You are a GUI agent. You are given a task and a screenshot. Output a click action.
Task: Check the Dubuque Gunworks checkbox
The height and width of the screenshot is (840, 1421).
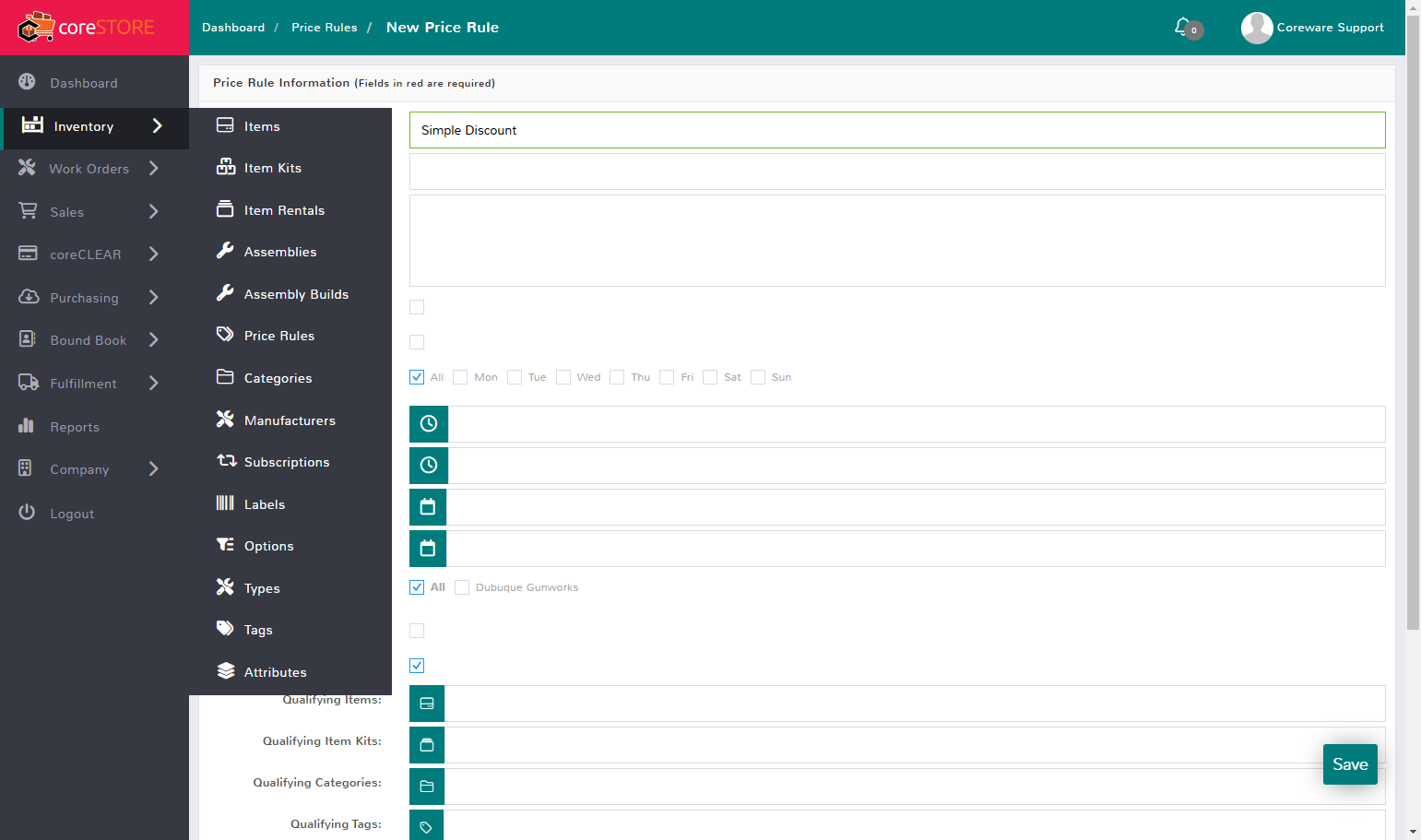[x=462, y=587]
